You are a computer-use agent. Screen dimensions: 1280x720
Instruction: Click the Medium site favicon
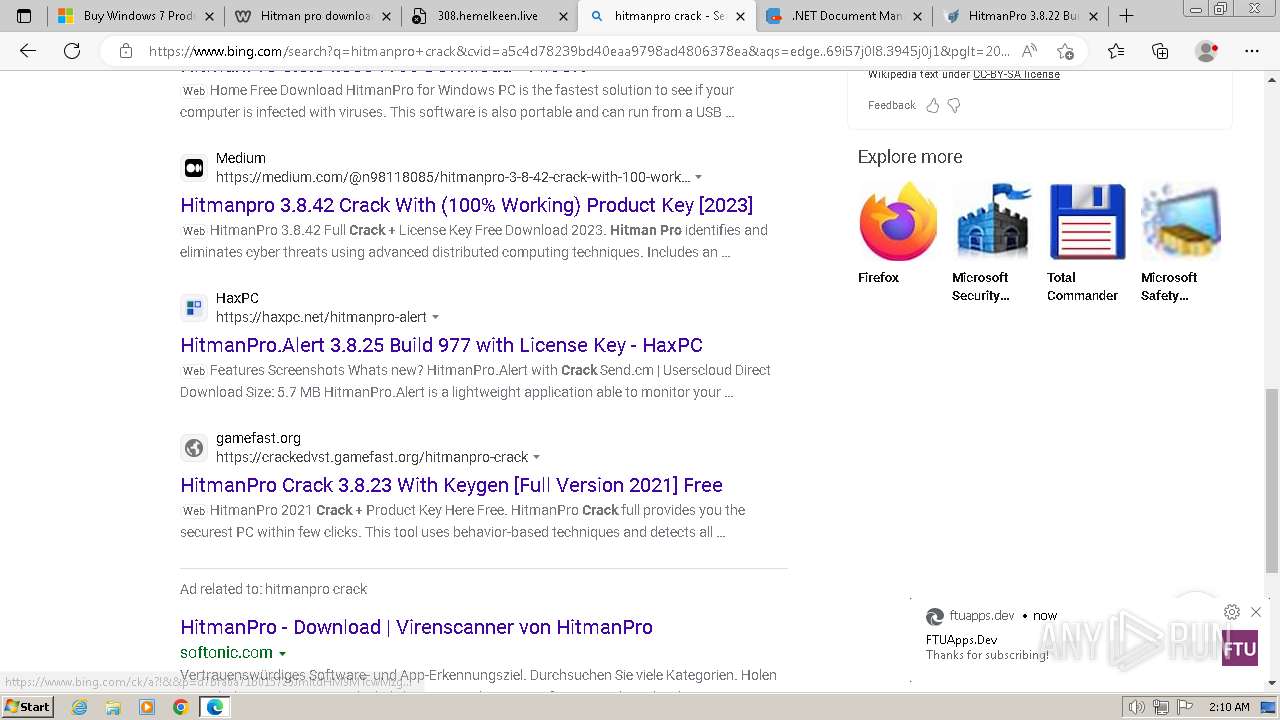pos(194,168)
